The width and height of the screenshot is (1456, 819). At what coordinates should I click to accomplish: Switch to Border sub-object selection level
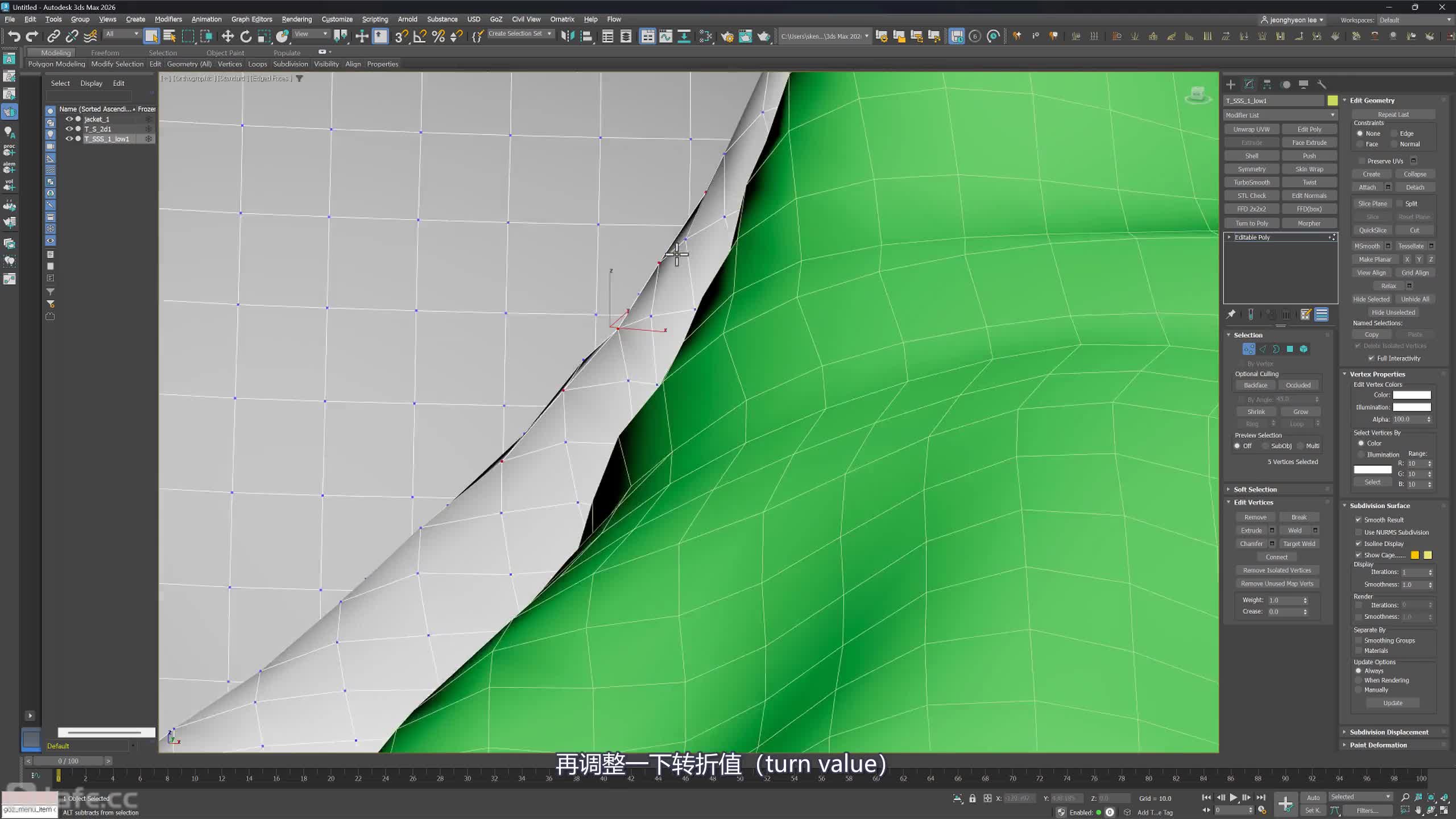tap(1276, 349)
